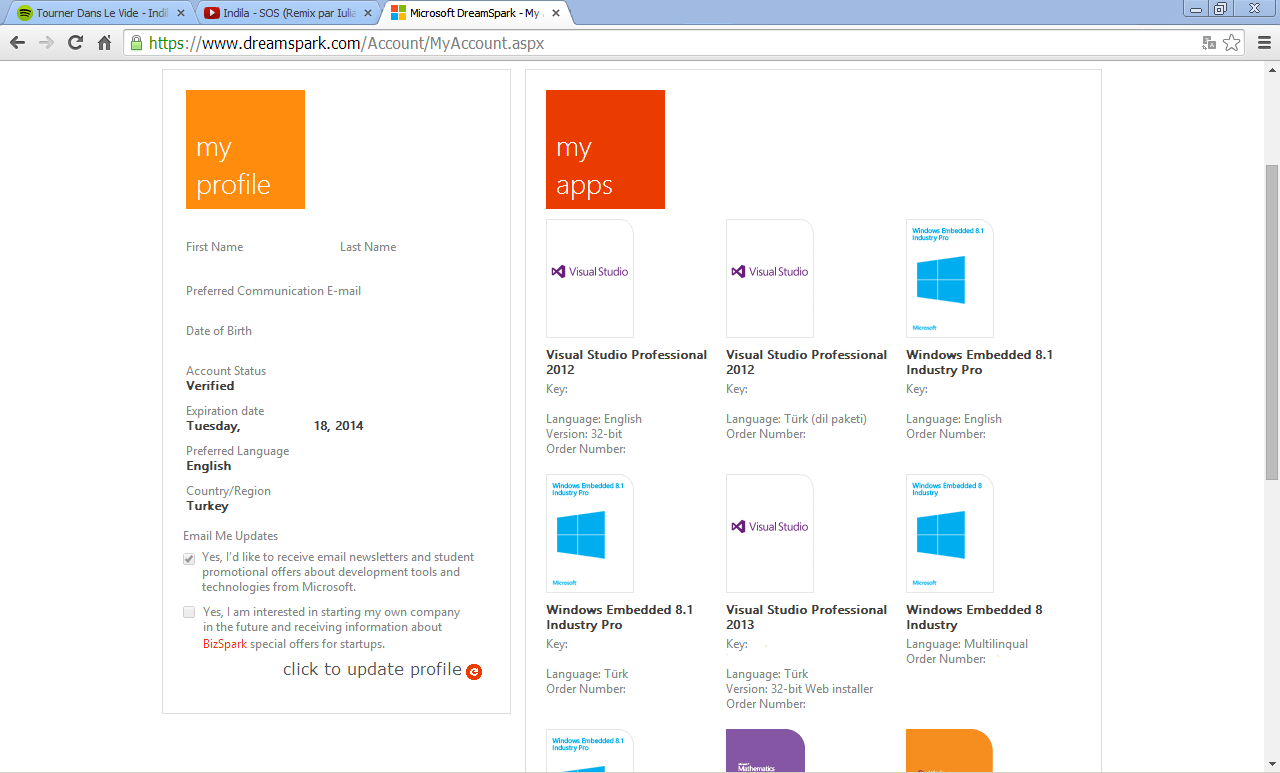Image resolution: width=1280 pixels, height=773 pixels.
Task: Click the red refresh icon beside update profile
Action: pyautogui.click(x=474, y=672)
